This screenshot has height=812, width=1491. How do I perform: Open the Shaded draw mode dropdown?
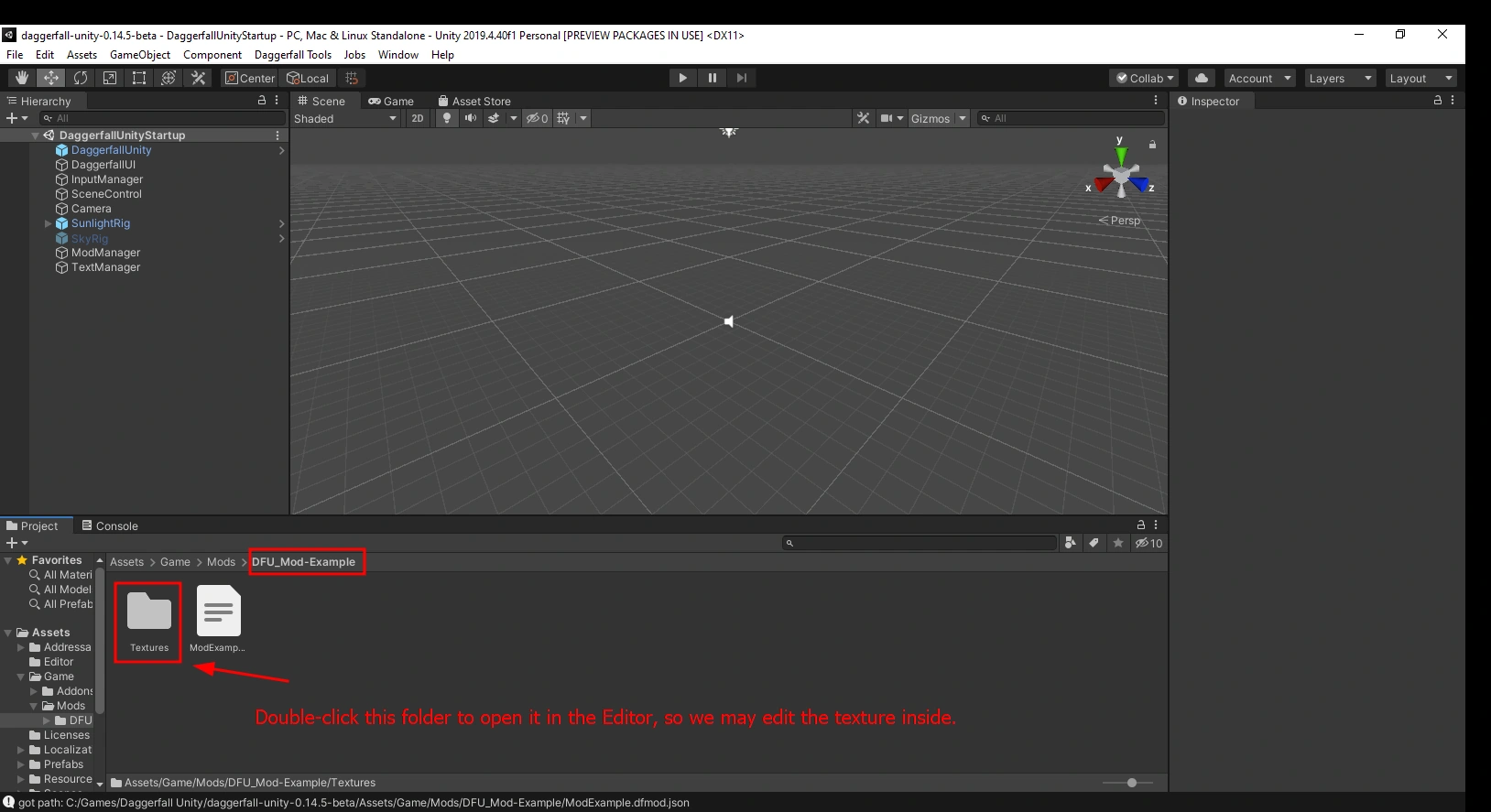345,118
